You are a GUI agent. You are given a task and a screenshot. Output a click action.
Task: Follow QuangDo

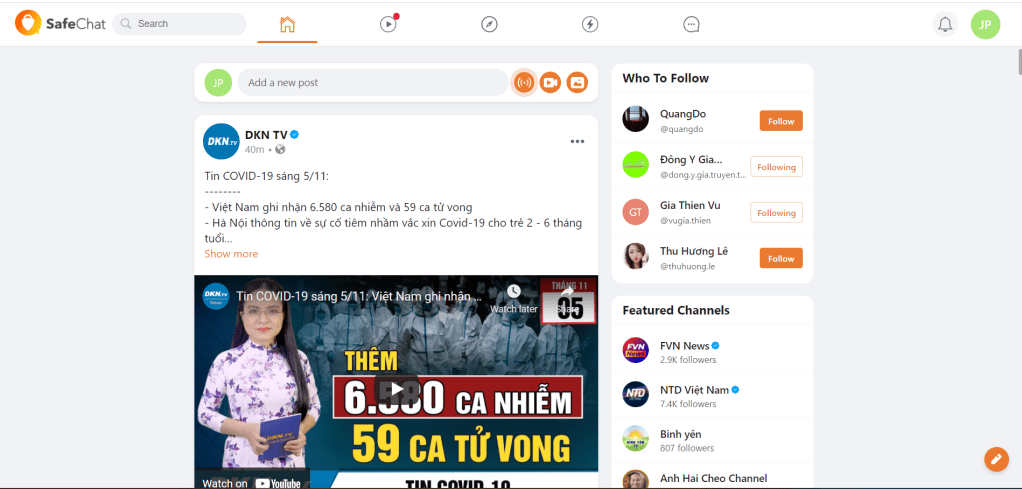780,121
